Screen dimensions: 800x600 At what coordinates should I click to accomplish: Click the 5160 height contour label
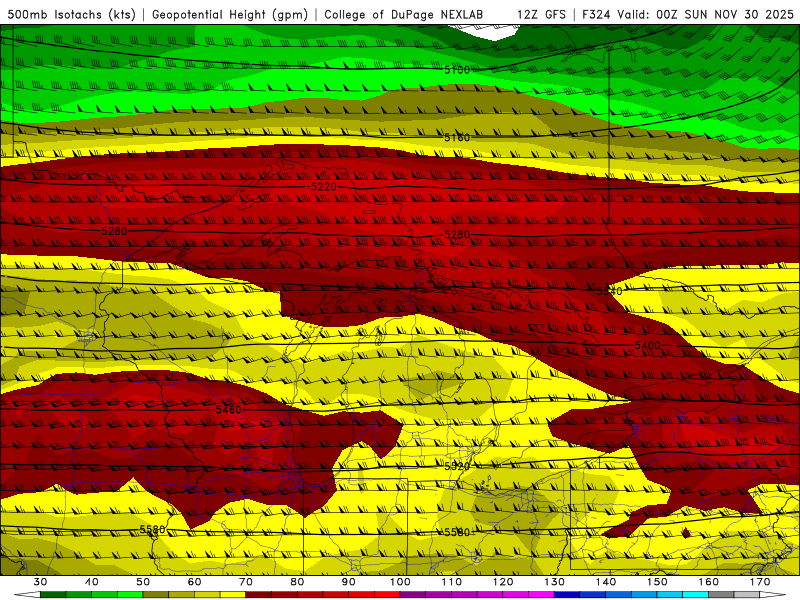point(457,138)
